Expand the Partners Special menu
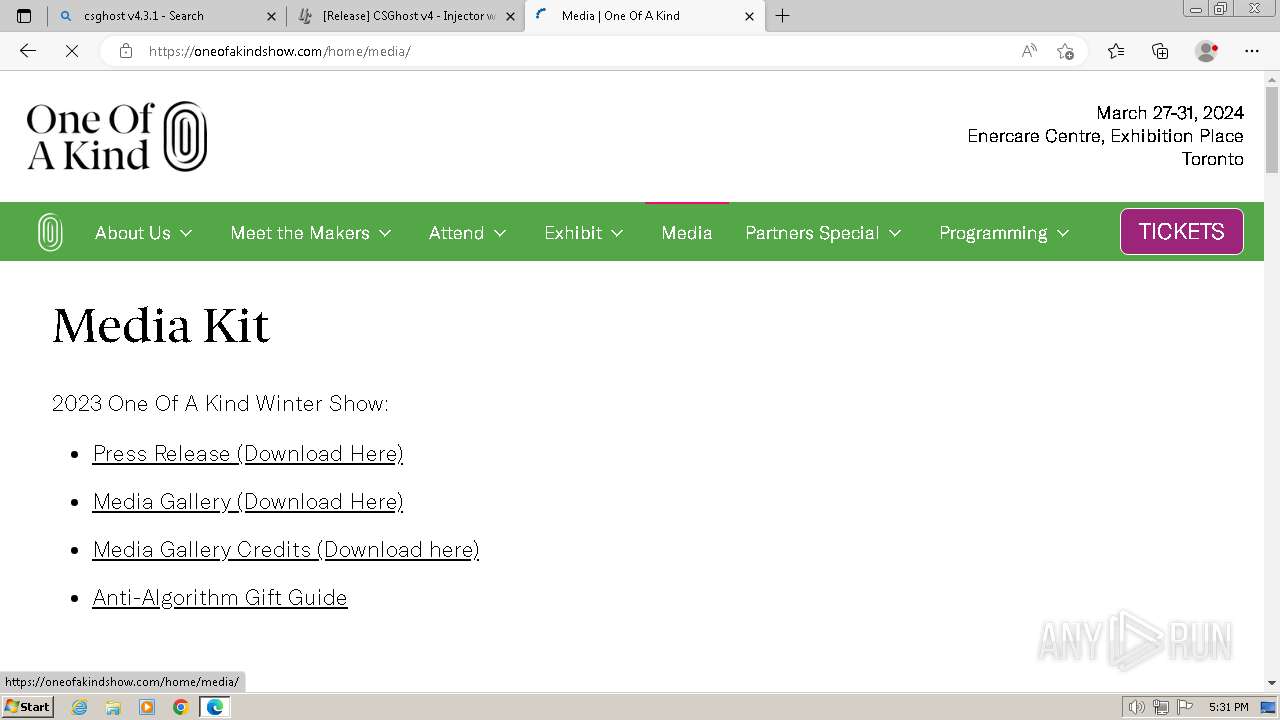Image resolution: width=1280 pixels, height=720 pixels. (824, 232)
